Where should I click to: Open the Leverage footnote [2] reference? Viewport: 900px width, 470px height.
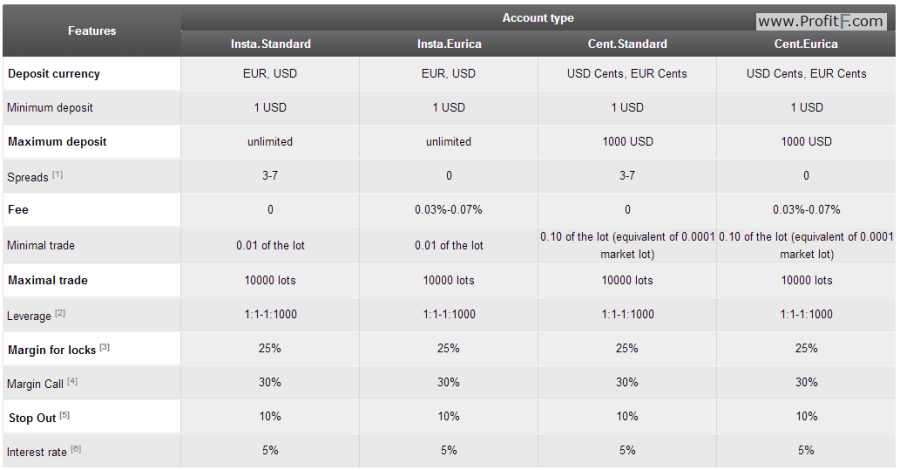(x=60, y=313)
